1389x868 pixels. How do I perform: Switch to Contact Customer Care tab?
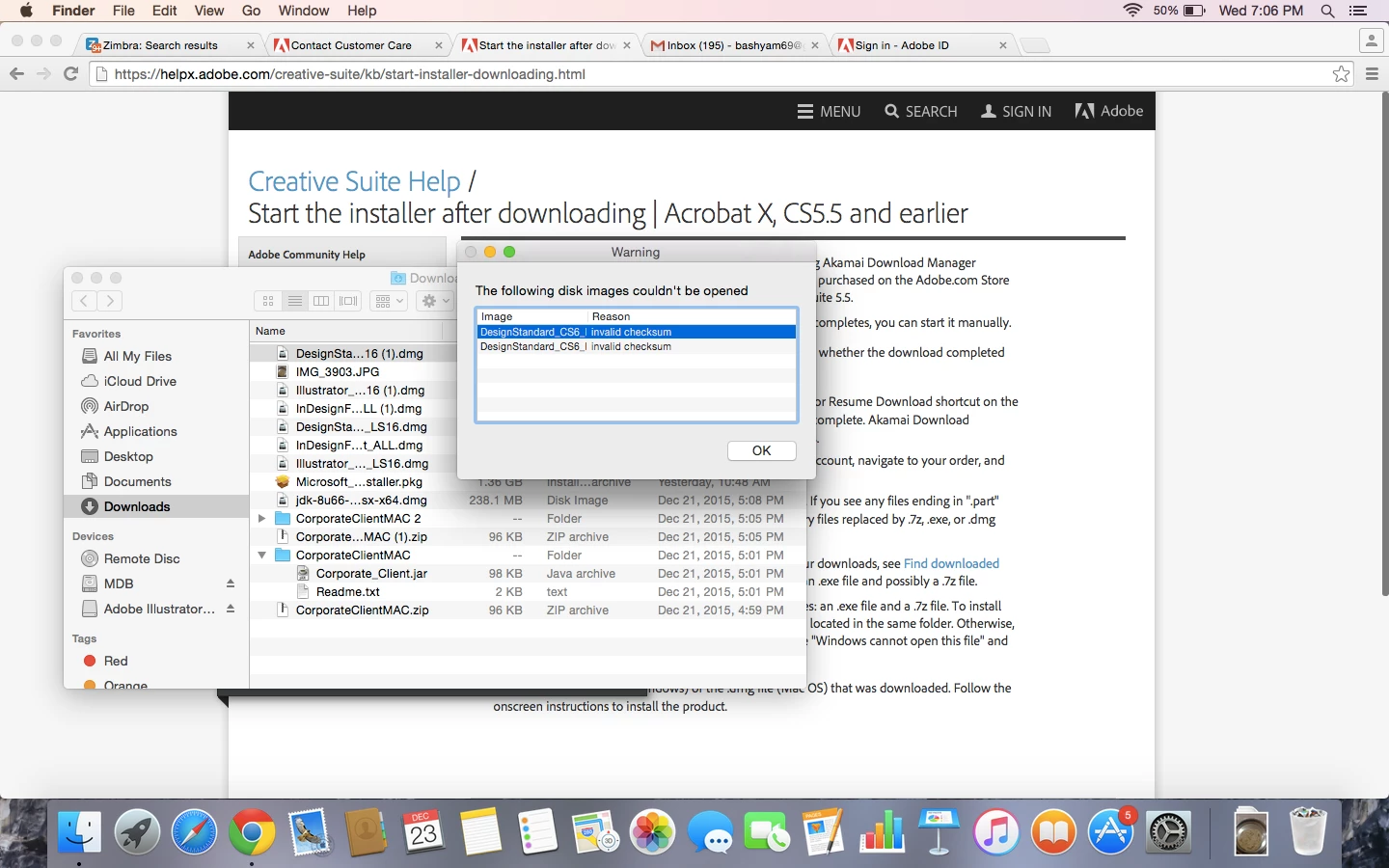tap(357, 45)
